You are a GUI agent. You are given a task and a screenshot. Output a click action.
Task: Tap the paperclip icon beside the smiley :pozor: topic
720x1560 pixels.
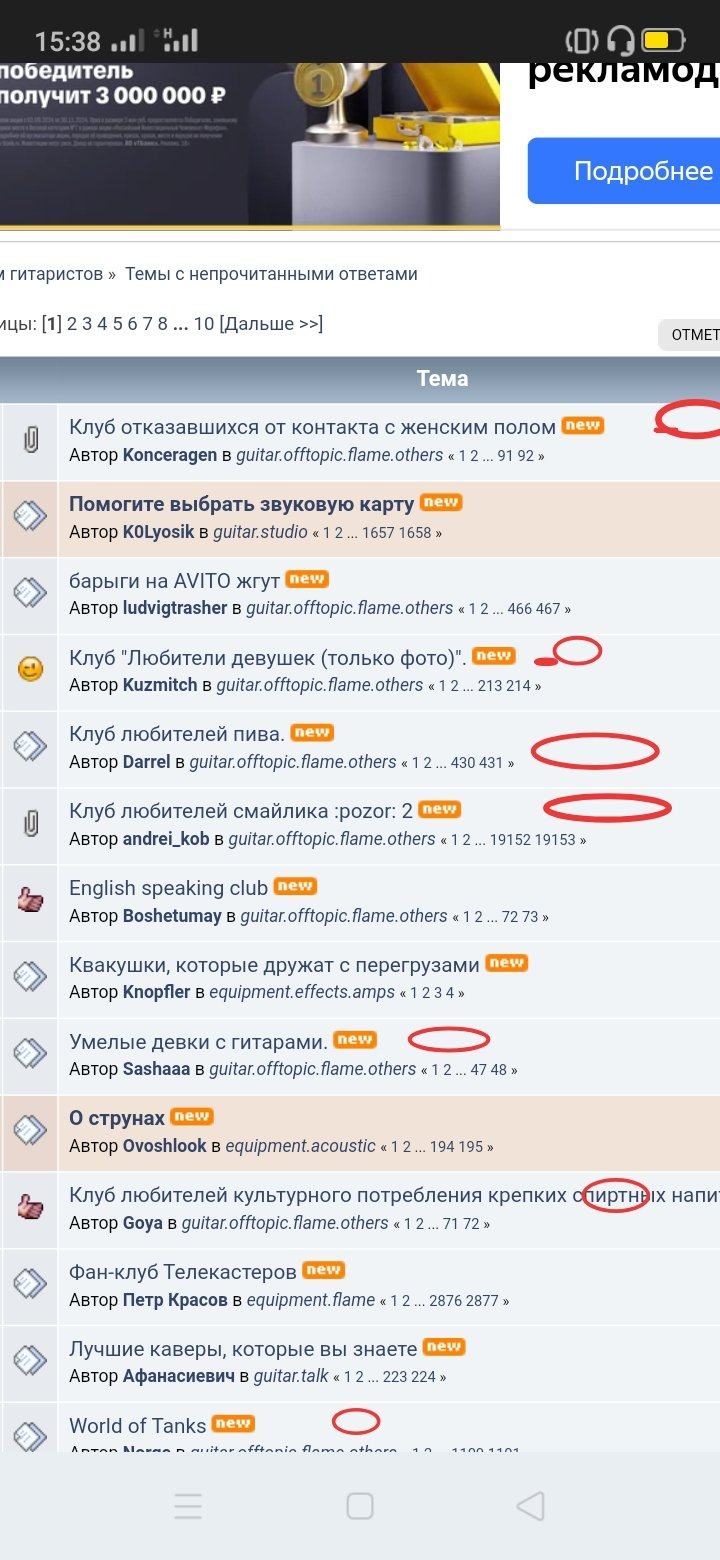(x=31, y=824)
